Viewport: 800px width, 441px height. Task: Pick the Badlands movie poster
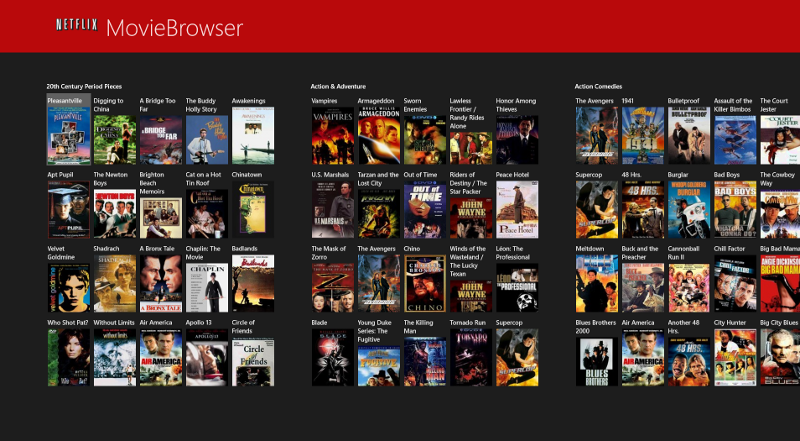(253, 283)
